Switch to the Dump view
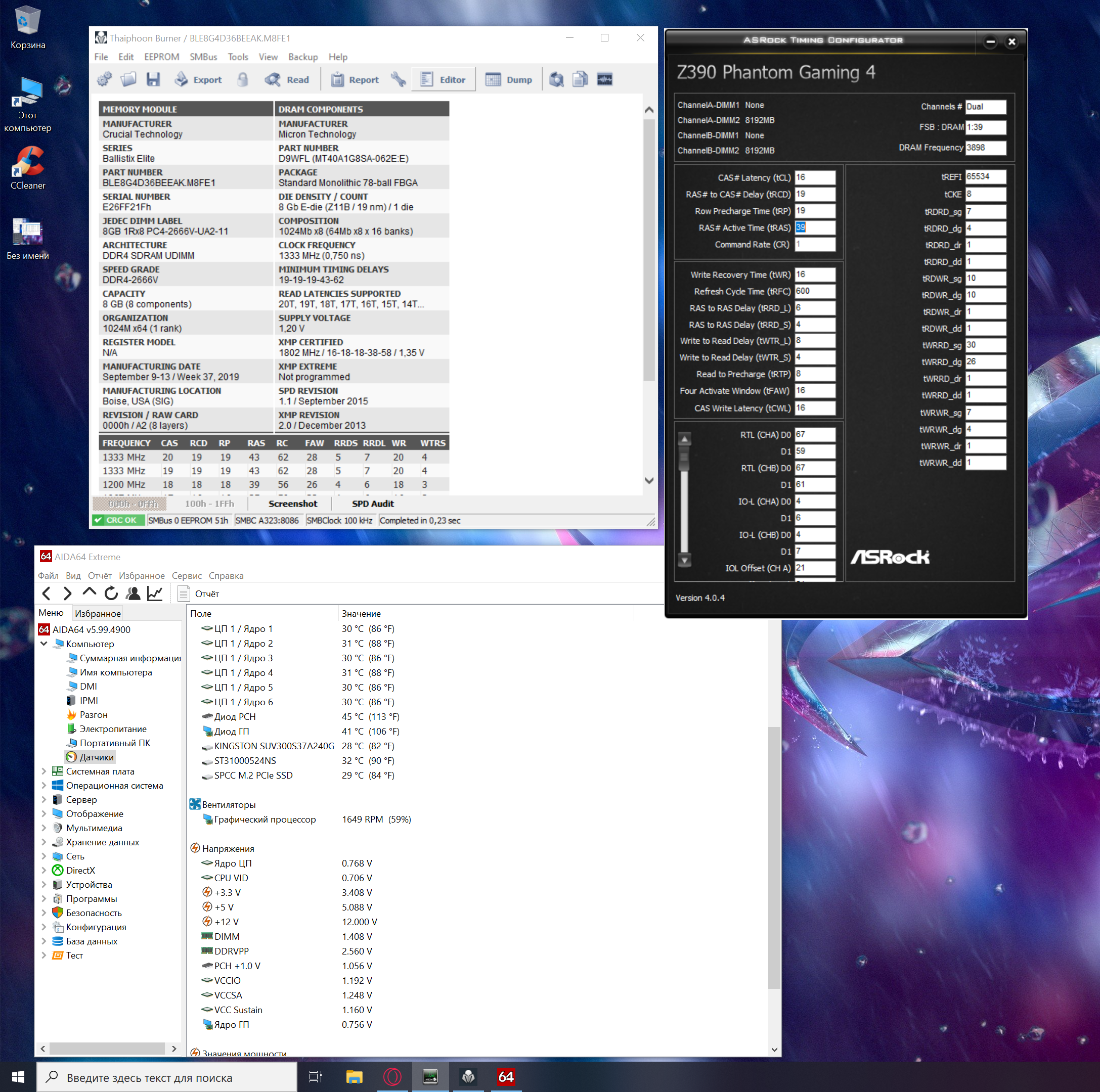 [509, 80]
